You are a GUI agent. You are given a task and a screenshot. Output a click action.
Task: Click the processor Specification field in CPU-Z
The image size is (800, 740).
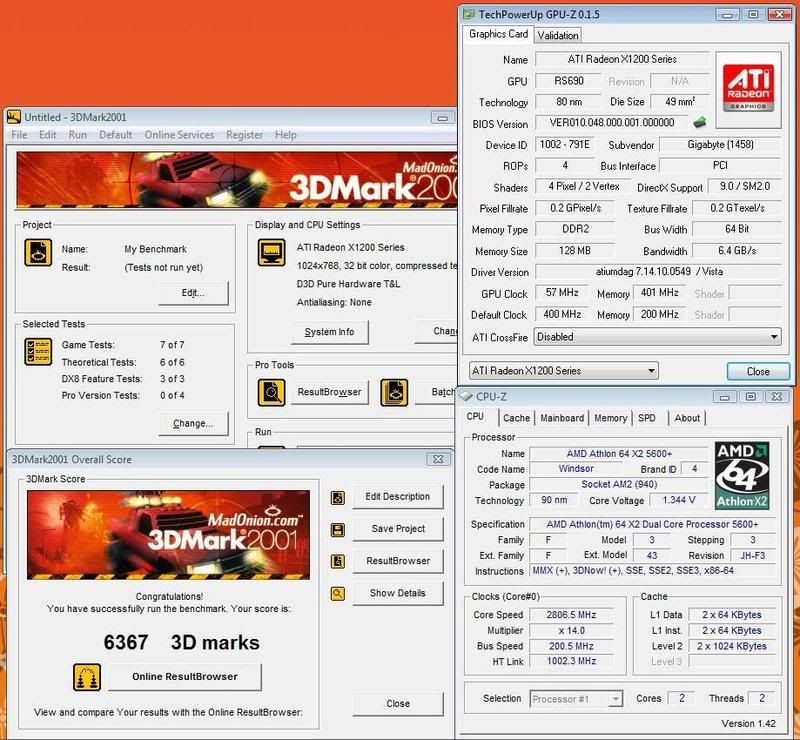point(652,524)
